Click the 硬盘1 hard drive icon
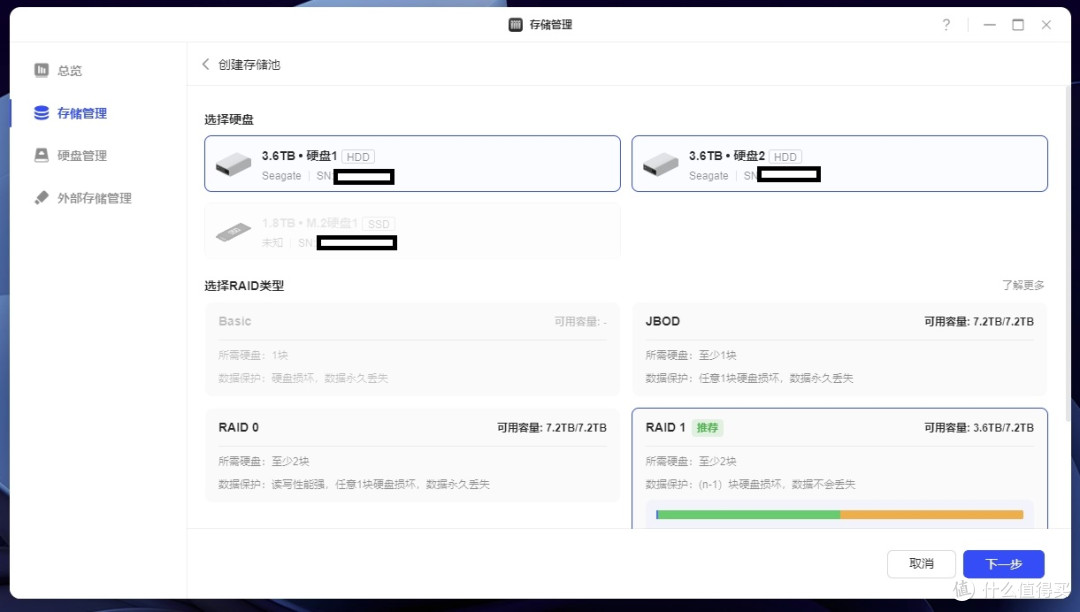 [x=233, y=165]
